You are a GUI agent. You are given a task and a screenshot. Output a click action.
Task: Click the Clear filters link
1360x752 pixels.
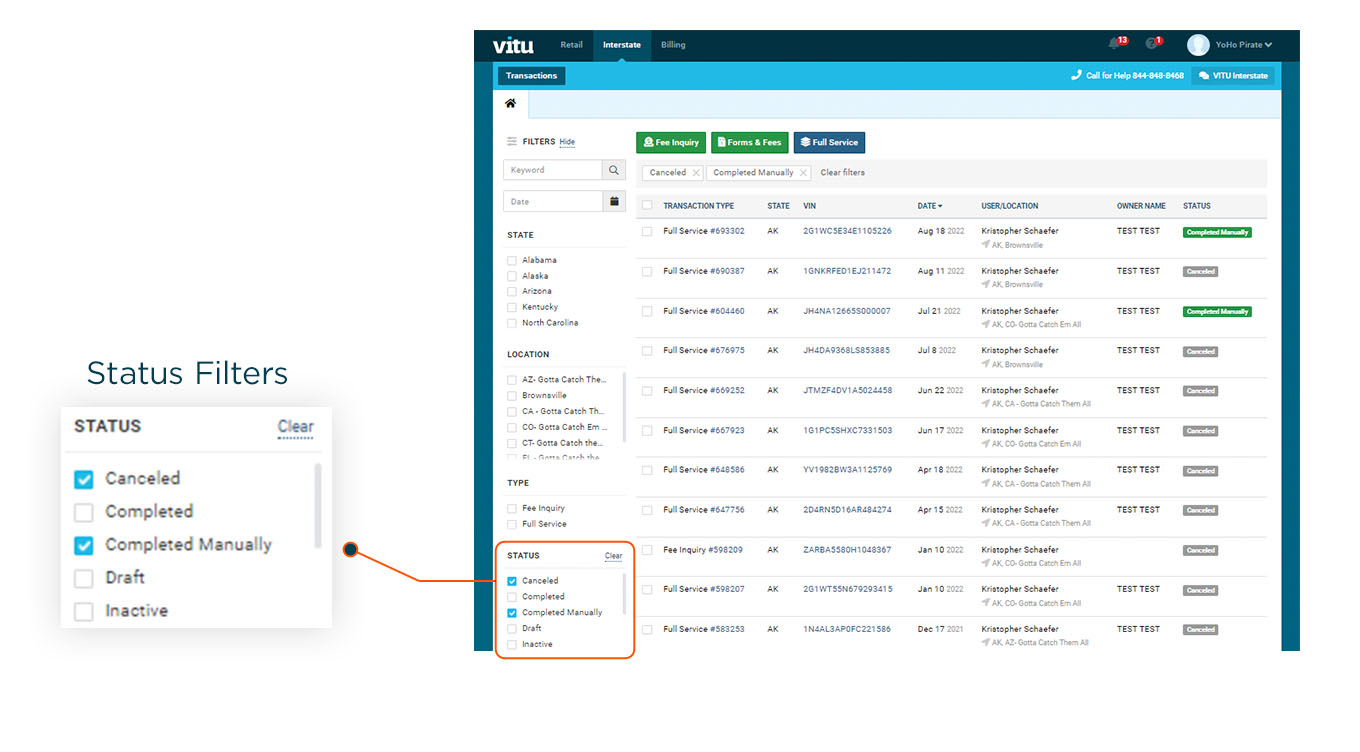(842, 173)
